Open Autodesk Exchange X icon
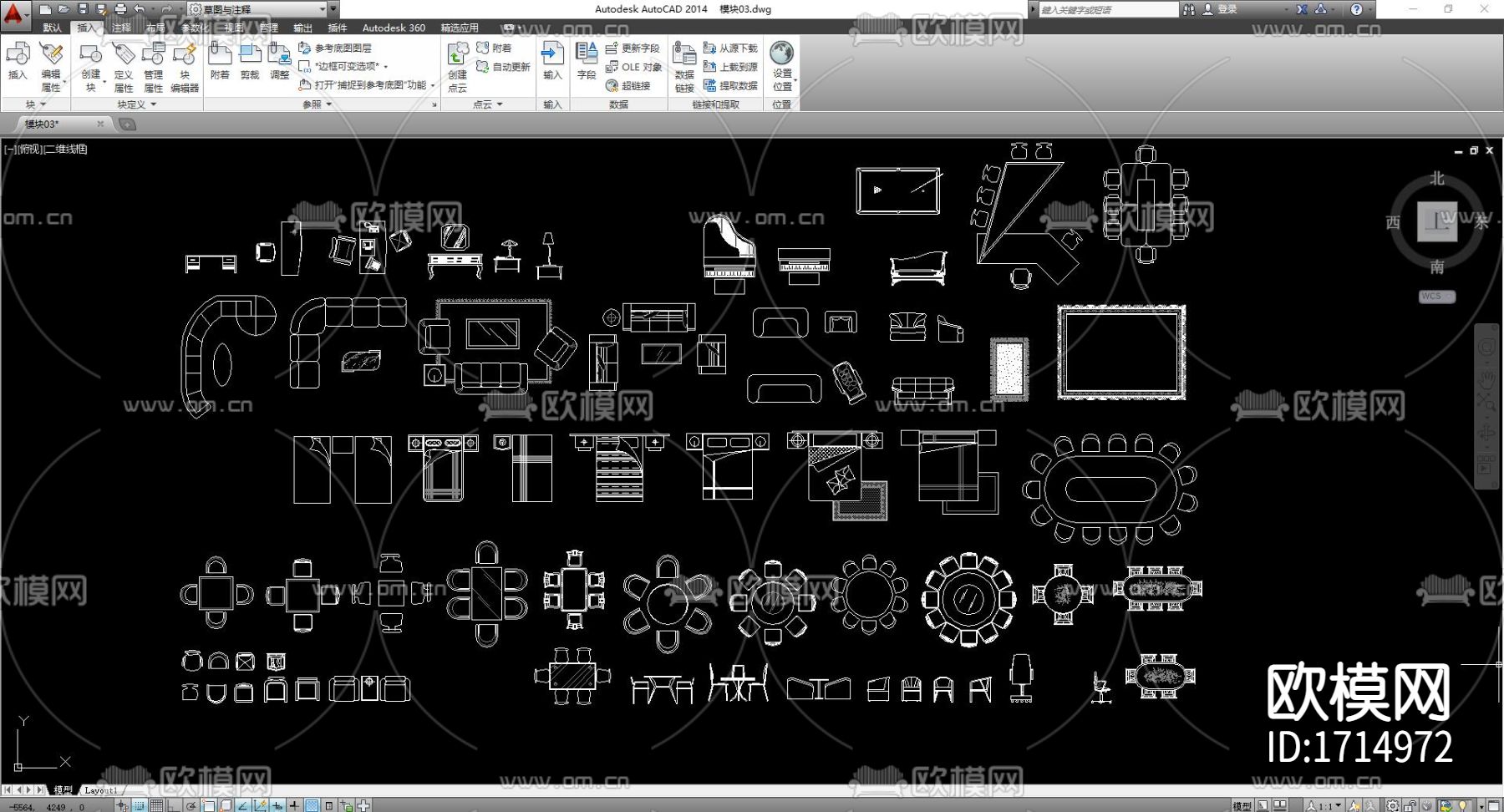The width and height of the screenshot is (1504, 812). (x=1302, y=9)
